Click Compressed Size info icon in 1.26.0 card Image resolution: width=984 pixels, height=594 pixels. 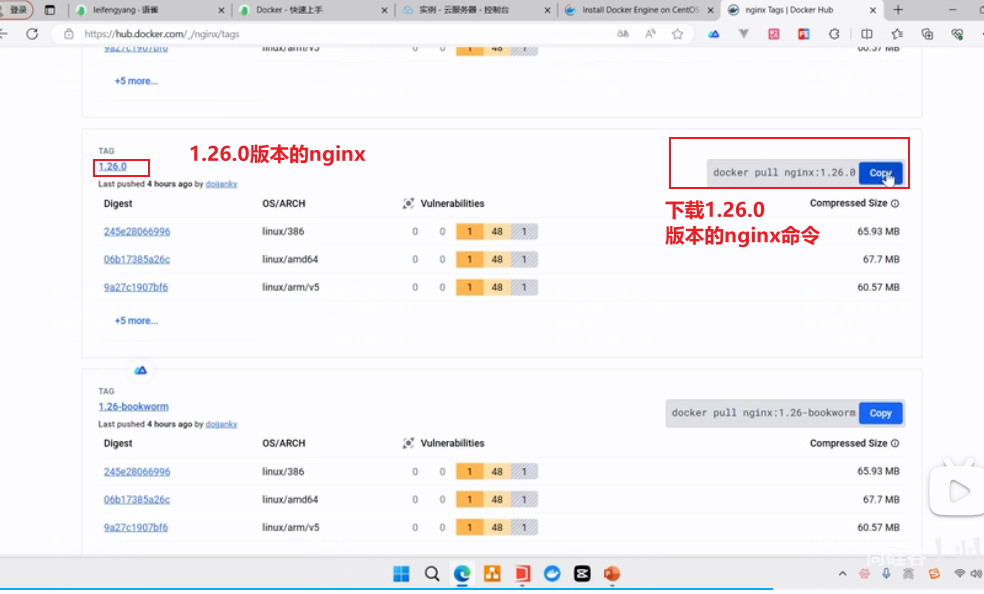coord(895,203)
